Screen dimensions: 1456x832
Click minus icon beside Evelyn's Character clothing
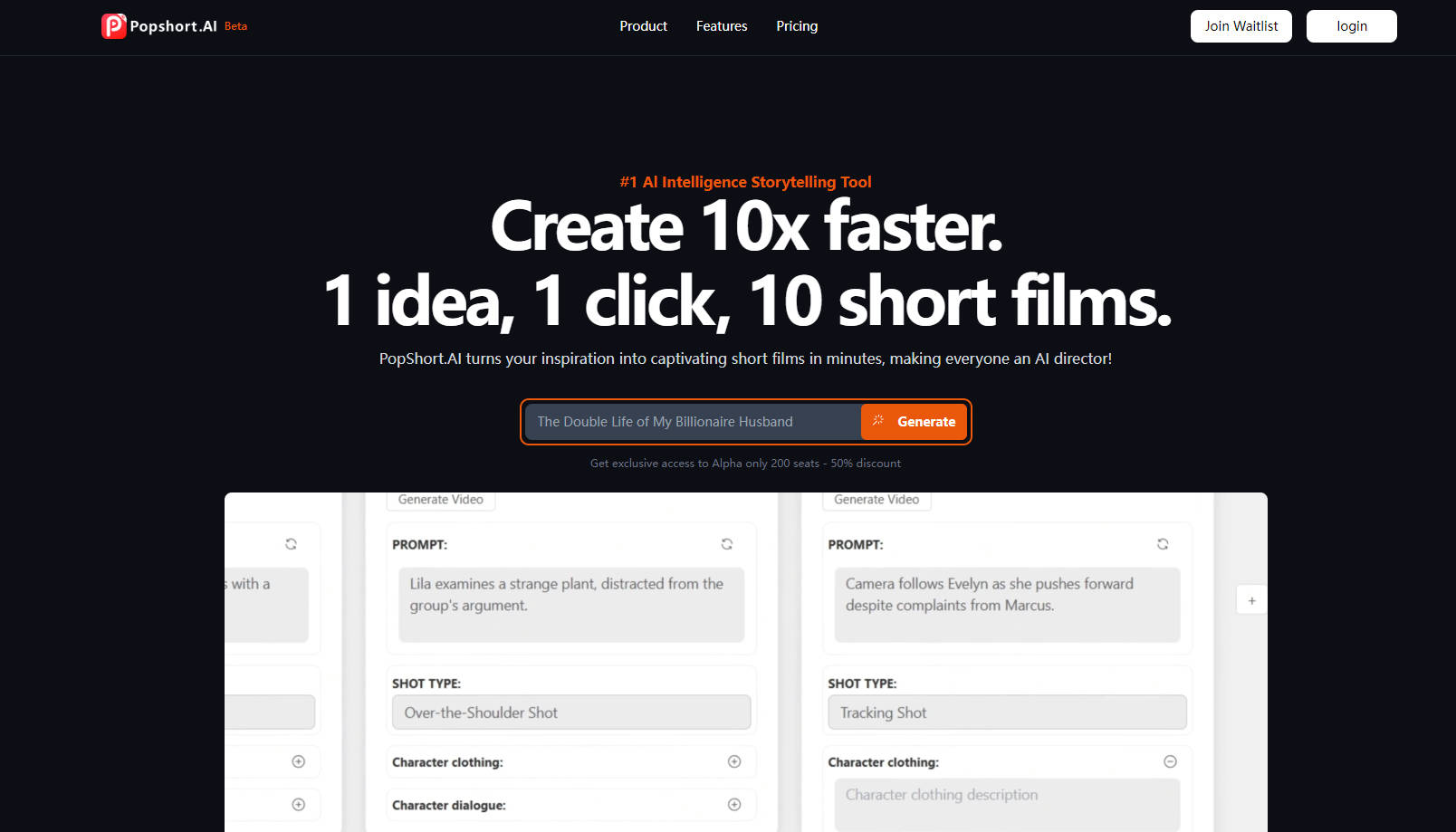[1170, 761]
